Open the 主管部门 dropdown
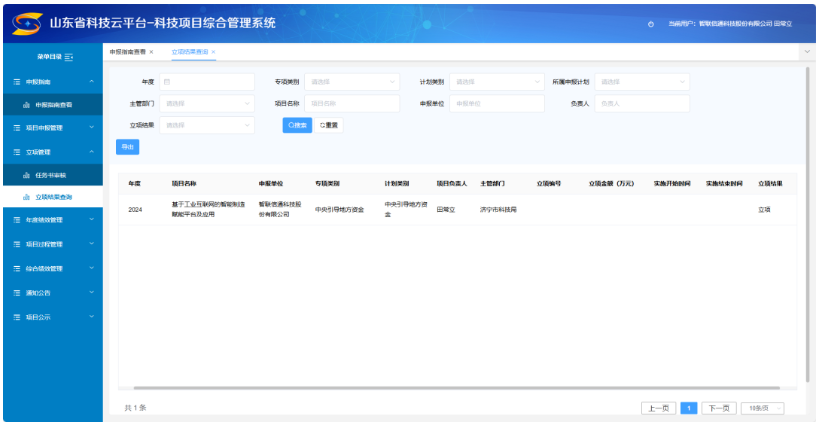The image size is (820, 430). pos(207,103)
